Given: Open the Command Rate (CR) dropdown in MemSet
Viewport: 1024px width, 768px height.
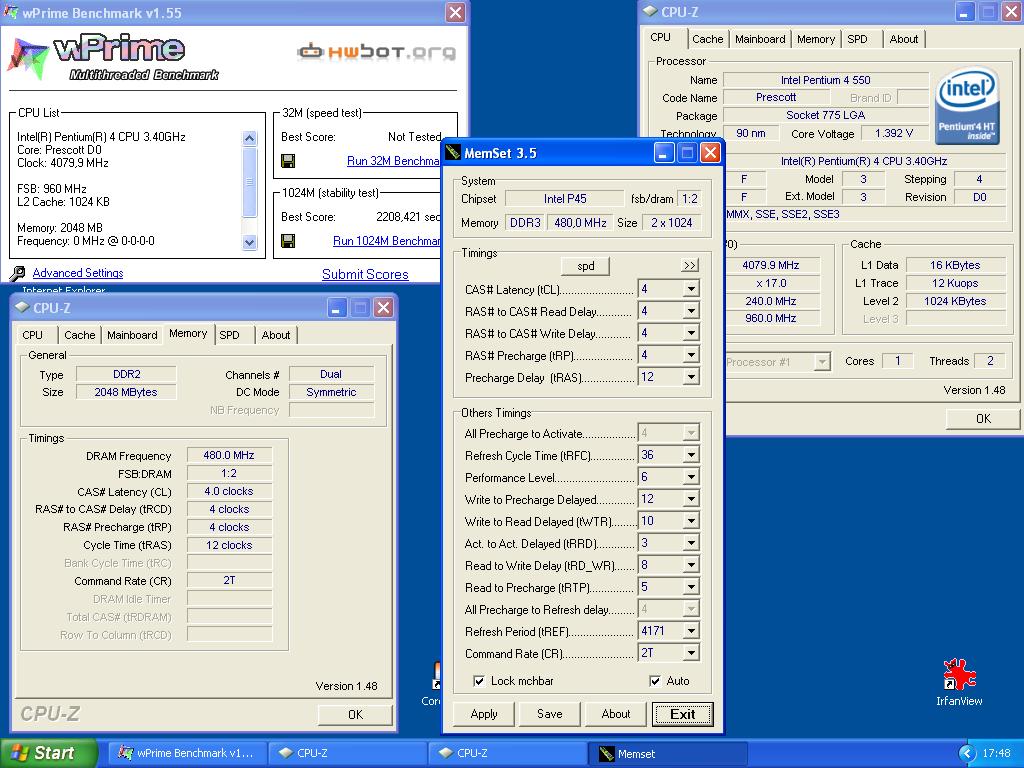Looking at the screenshot, I should point(691,653).
